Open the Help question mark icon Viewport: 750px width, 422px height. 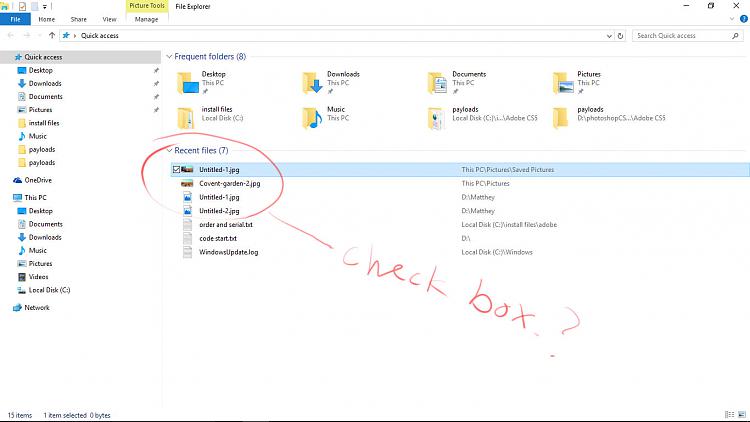tap(744, 19)
